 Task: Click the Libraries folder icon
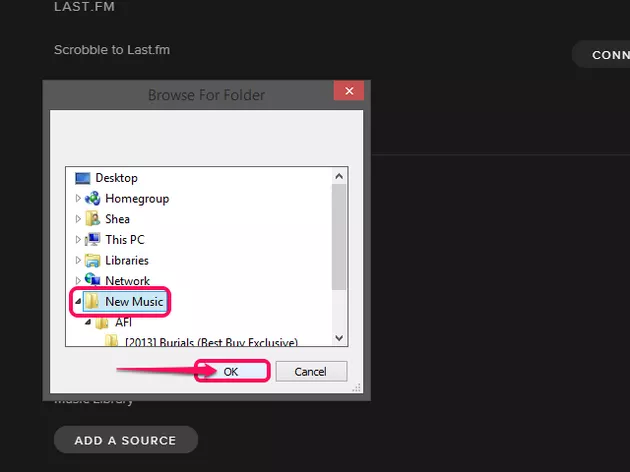(x=93, y=260)
